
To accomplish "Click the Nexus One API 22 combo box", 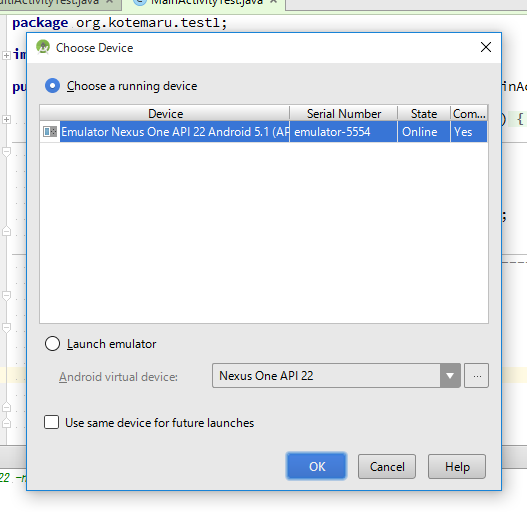I will [x=336, y=376].
